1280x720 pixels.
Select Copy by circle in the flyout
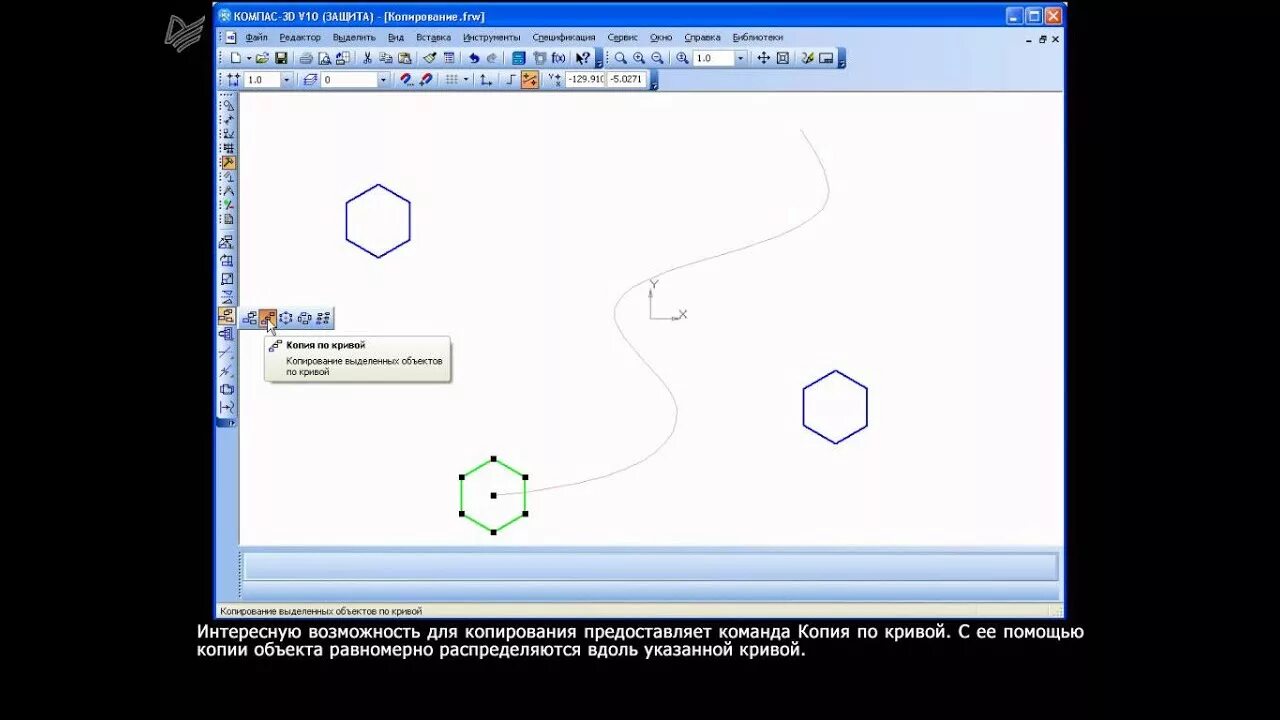(286, 319)
